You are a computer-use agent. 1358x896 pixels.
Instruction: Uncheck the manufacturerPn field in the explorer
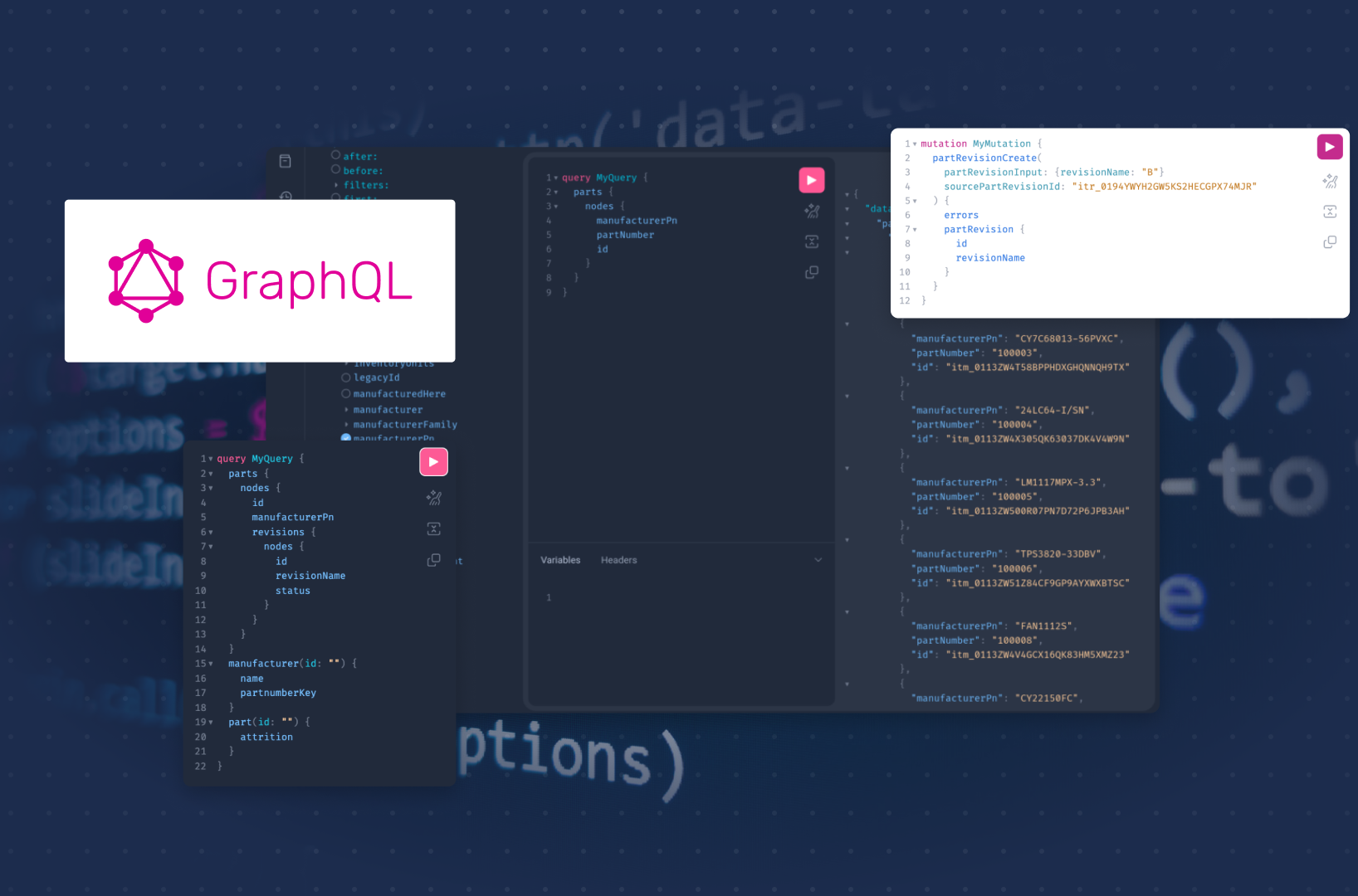[x=346, y=438]
